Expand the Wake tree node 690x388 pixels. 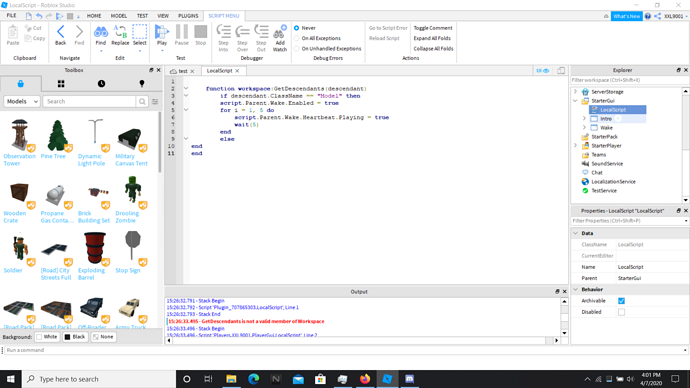click(x=584, y=128)
